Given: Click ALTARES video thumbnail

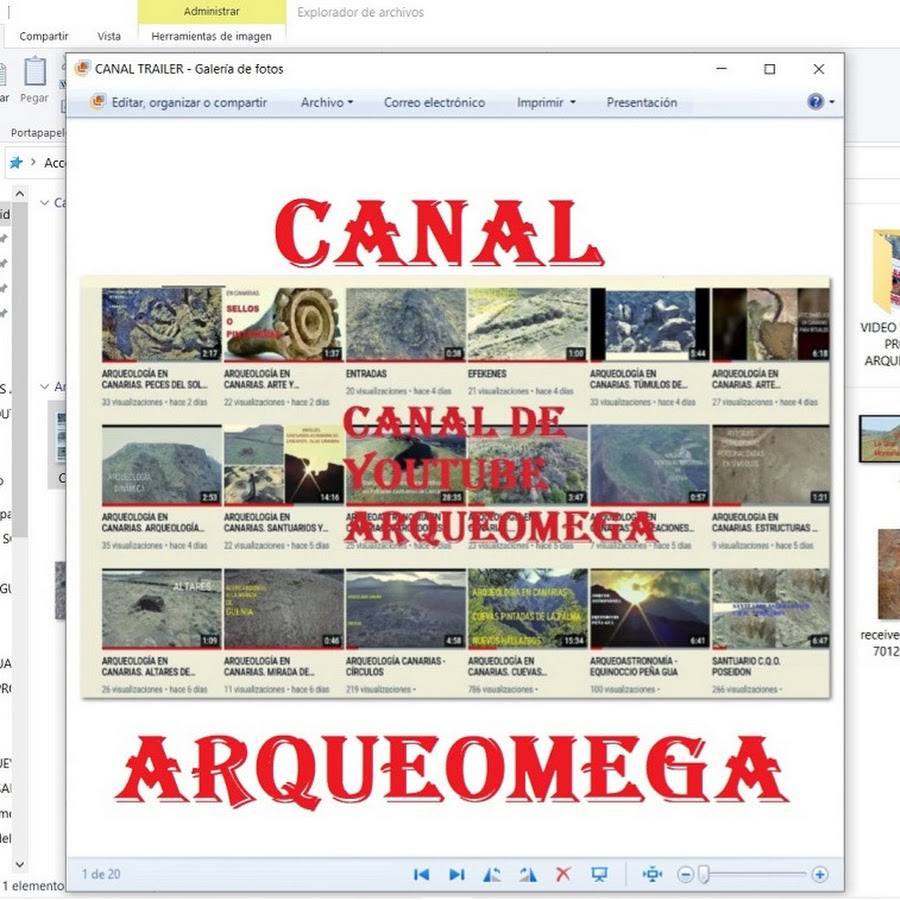Looking at the screenshot, I should [161, 608].
